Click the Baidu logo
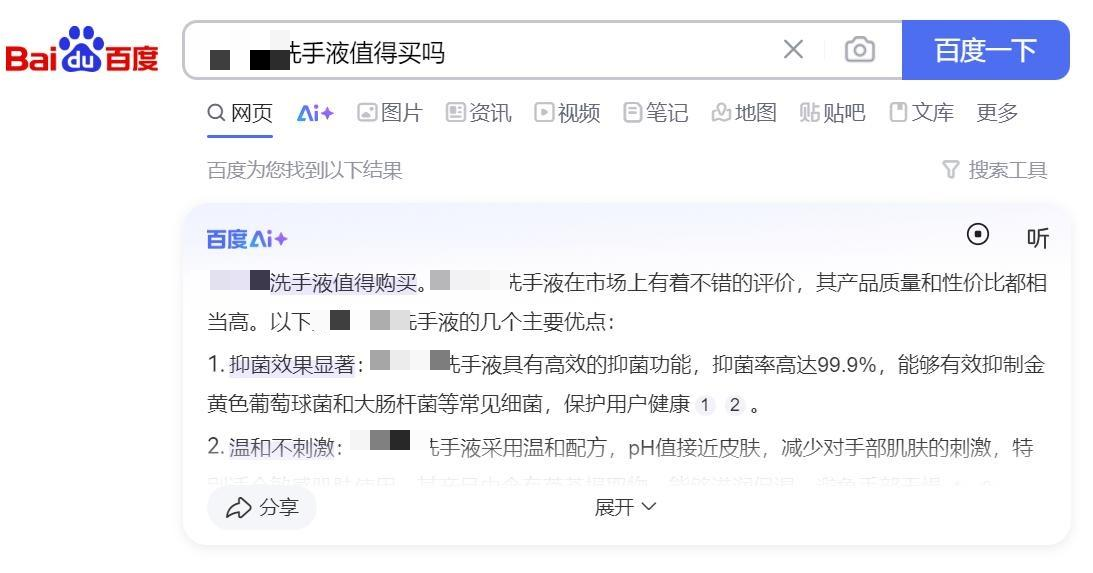1093x573 pixels. 82,51
